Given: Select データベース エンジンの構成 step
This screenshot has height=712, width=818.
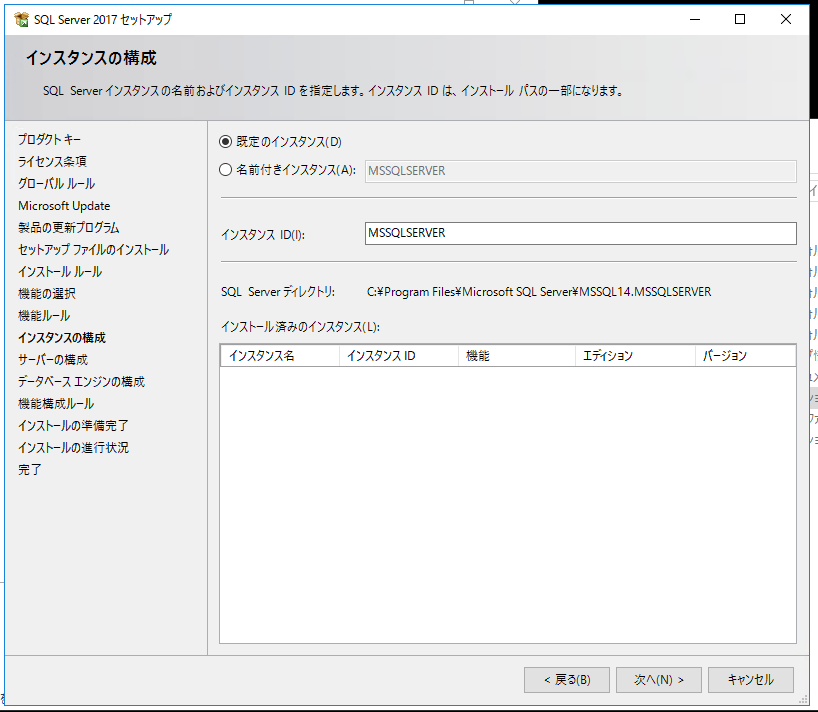Looking at the screenshot, I should pos(81,382).
